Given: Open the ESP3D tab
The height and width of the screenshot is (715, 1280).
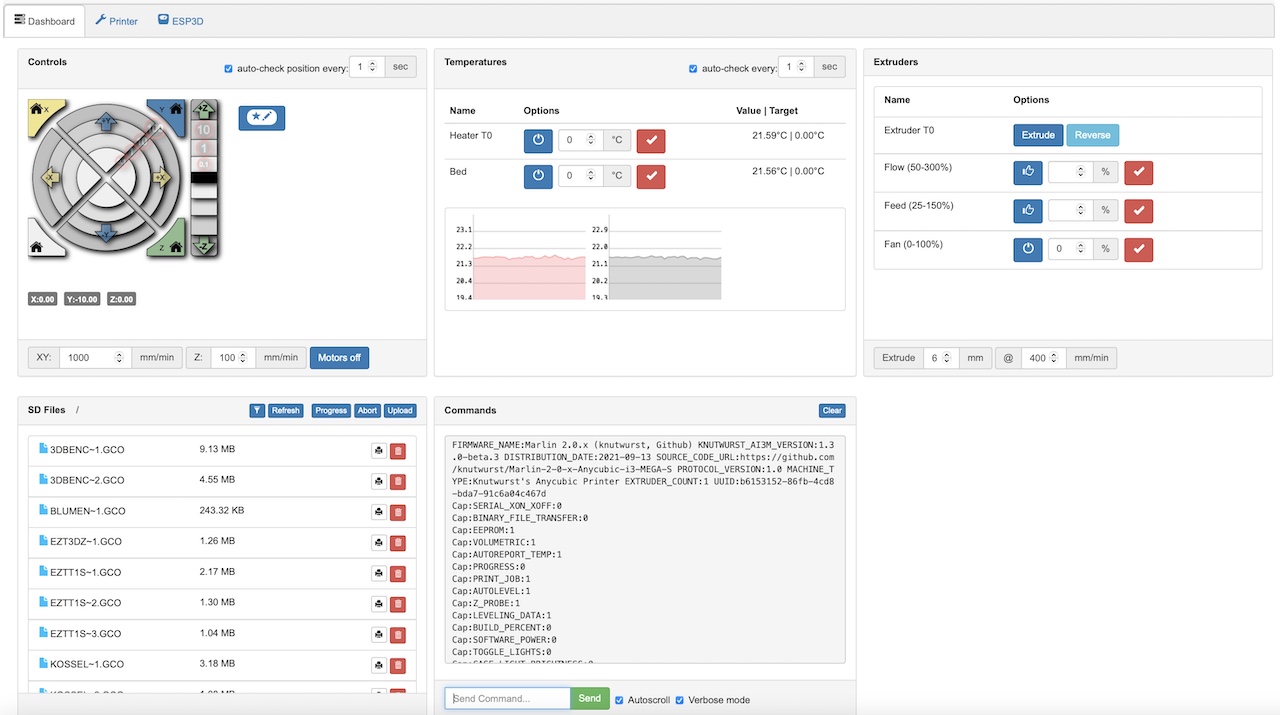Looking at the screenshot, I should tap(181, 20).
